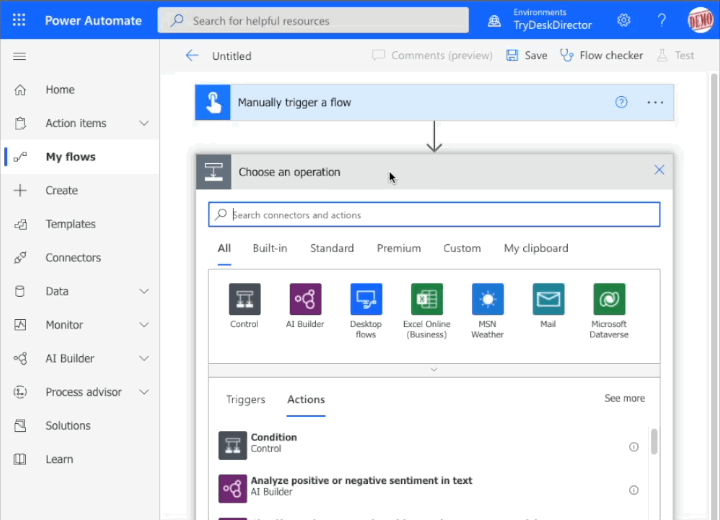Screen dimensions: 720x520
Task: Go back with the left arrow icon
Action: pyautogui.click(x=192, y=56)
